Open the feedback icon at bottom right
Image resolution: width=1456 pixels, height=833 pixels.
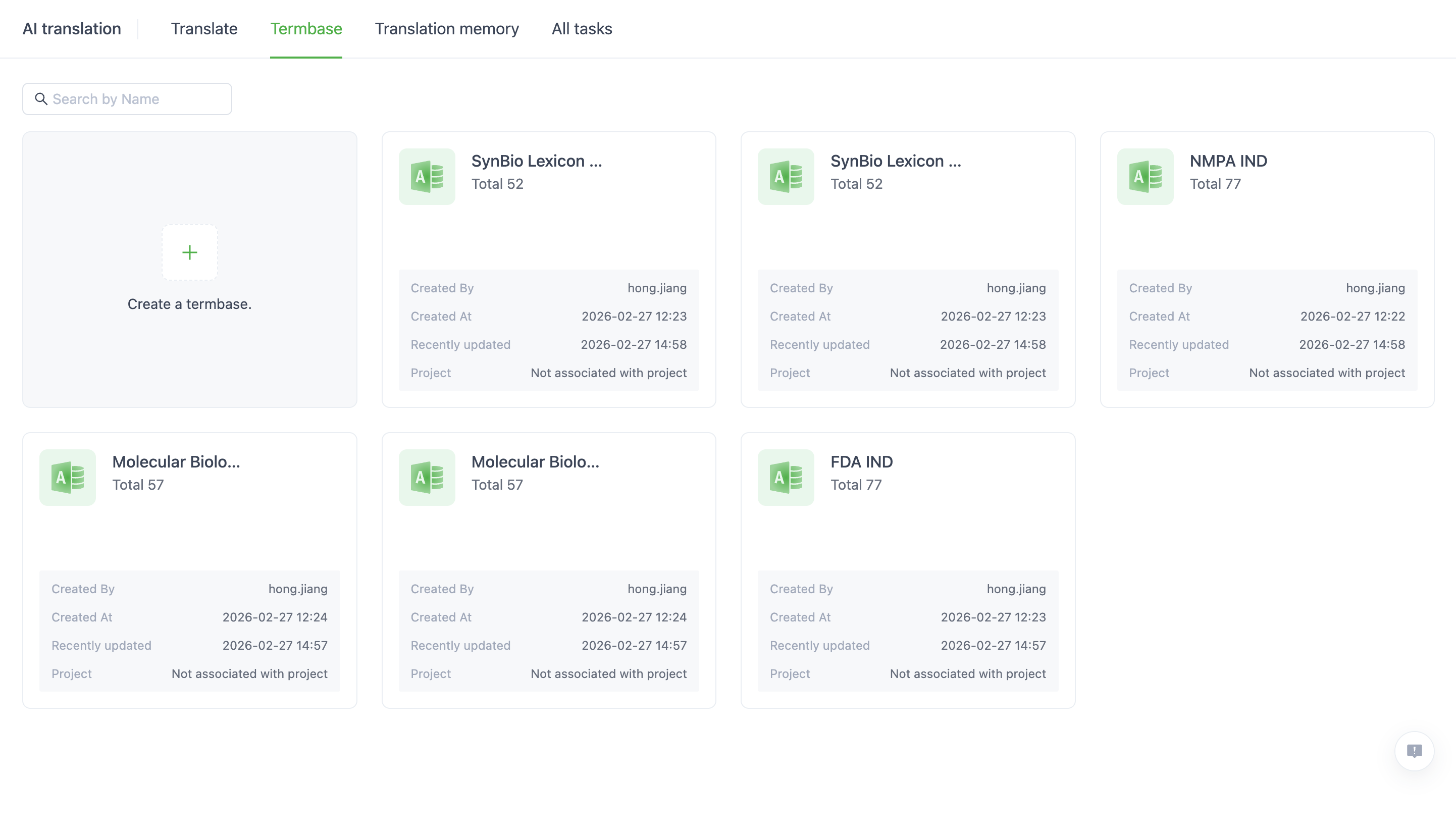[x=1415, y=751]
